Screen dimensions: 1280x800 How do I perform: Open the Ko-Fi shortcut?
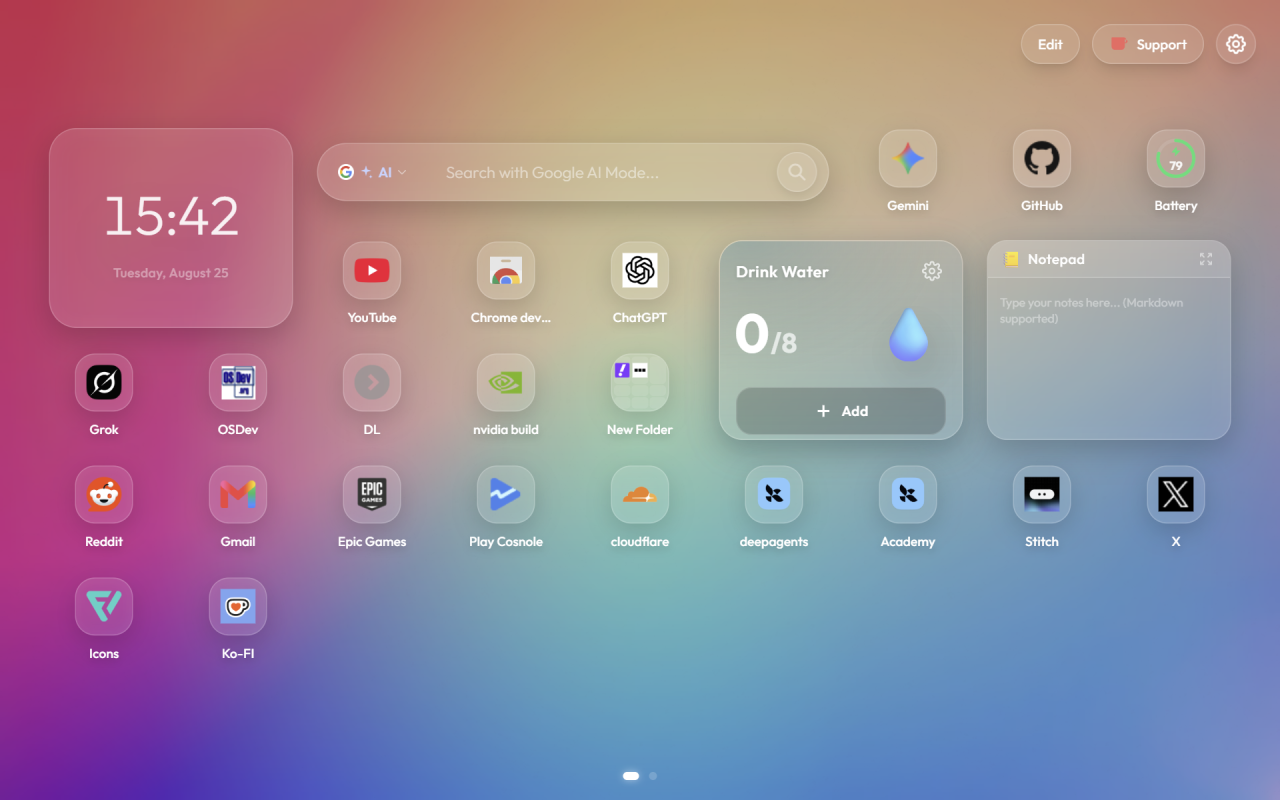238,606
